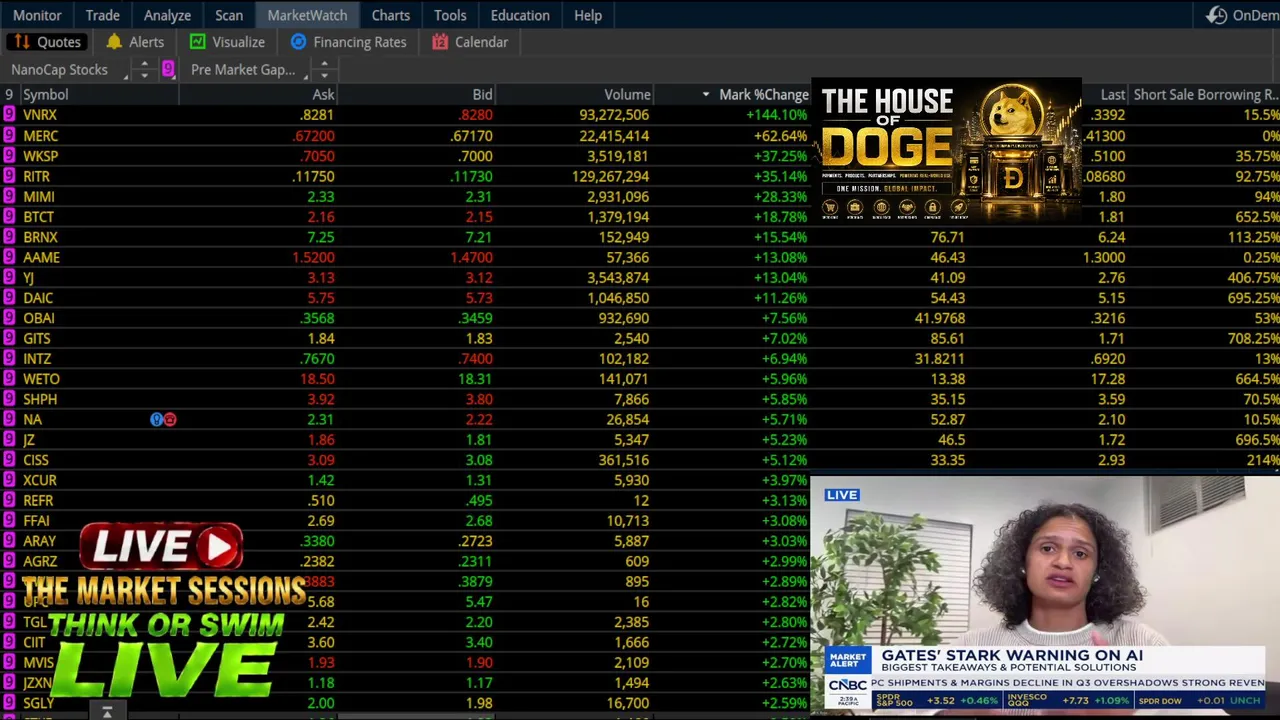
Task: Step the NanoCap Stocks watchlist selector
Action: [x=144, y=70]
